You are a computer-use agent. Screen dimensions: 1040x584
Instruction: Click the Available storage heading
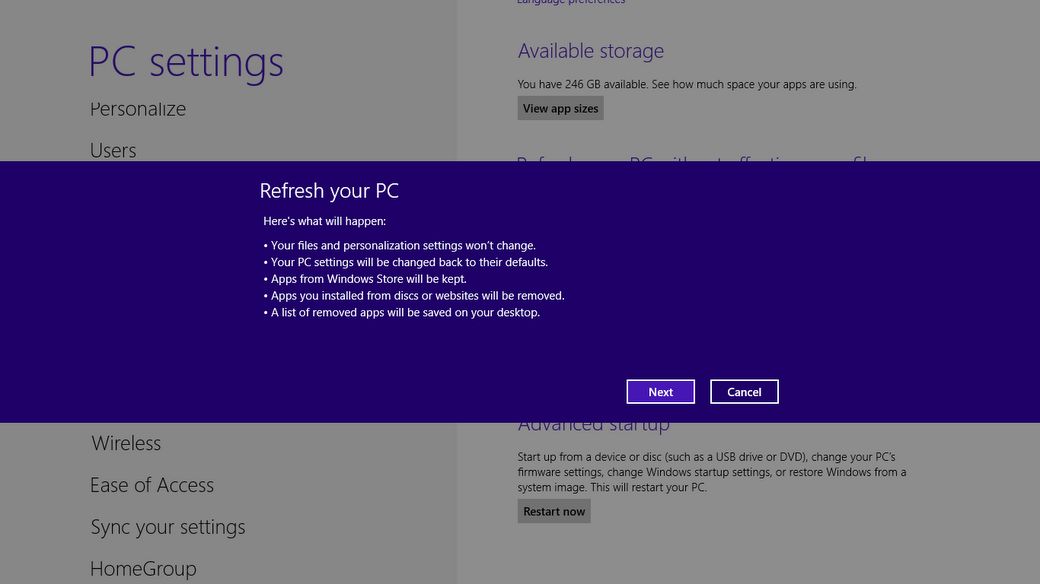pyautogui.click(x=590, y=51)
